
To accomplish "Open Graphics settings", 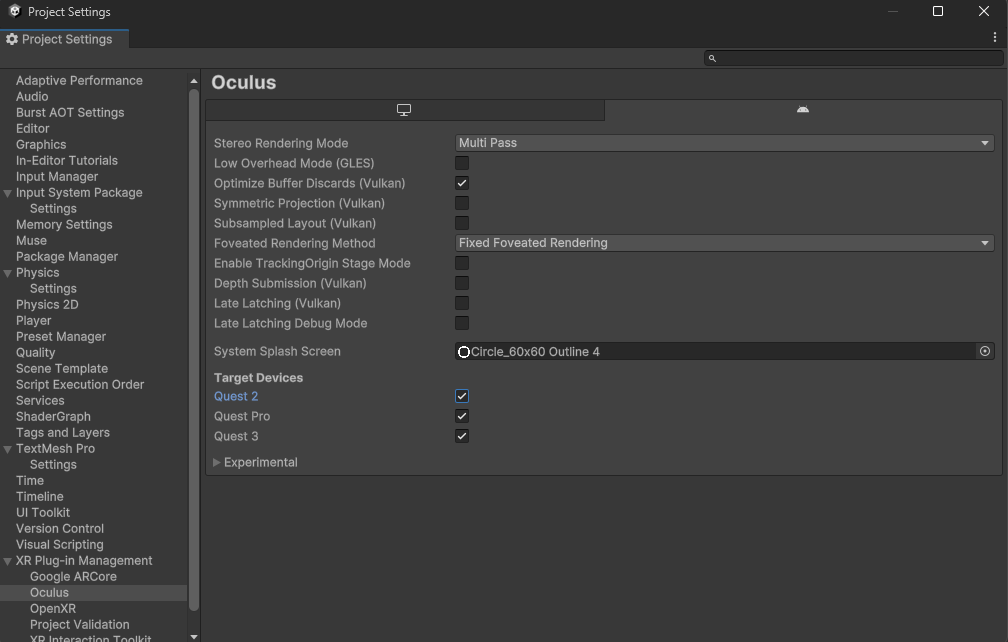I will coord(41,145).
